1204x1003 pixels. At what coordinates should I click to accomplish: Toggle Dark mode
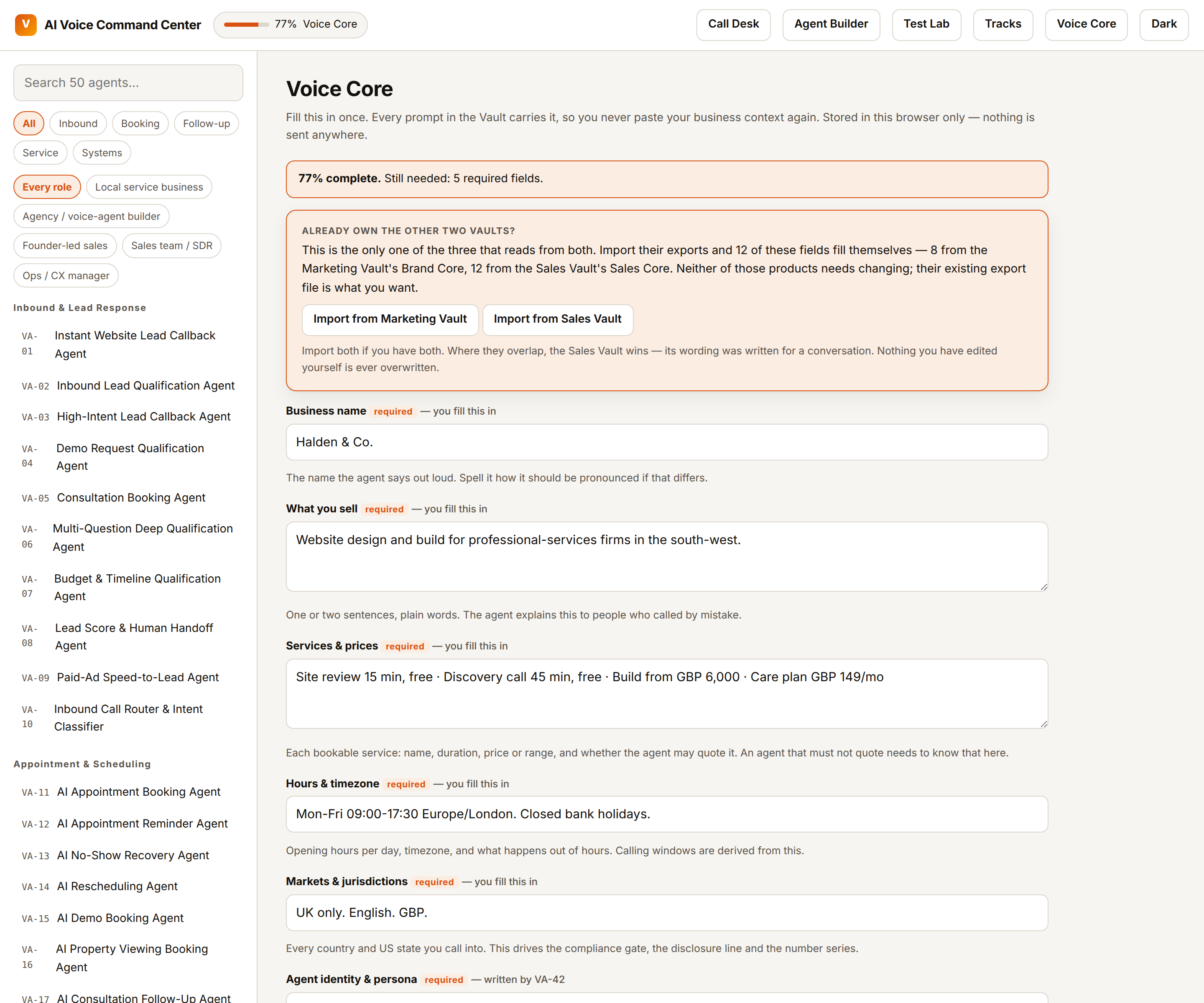1164,25
